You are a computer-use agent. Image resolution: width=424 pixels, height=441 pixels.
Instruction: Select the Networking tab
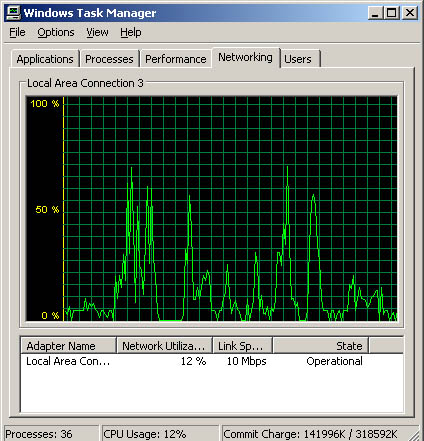point(245,57)
